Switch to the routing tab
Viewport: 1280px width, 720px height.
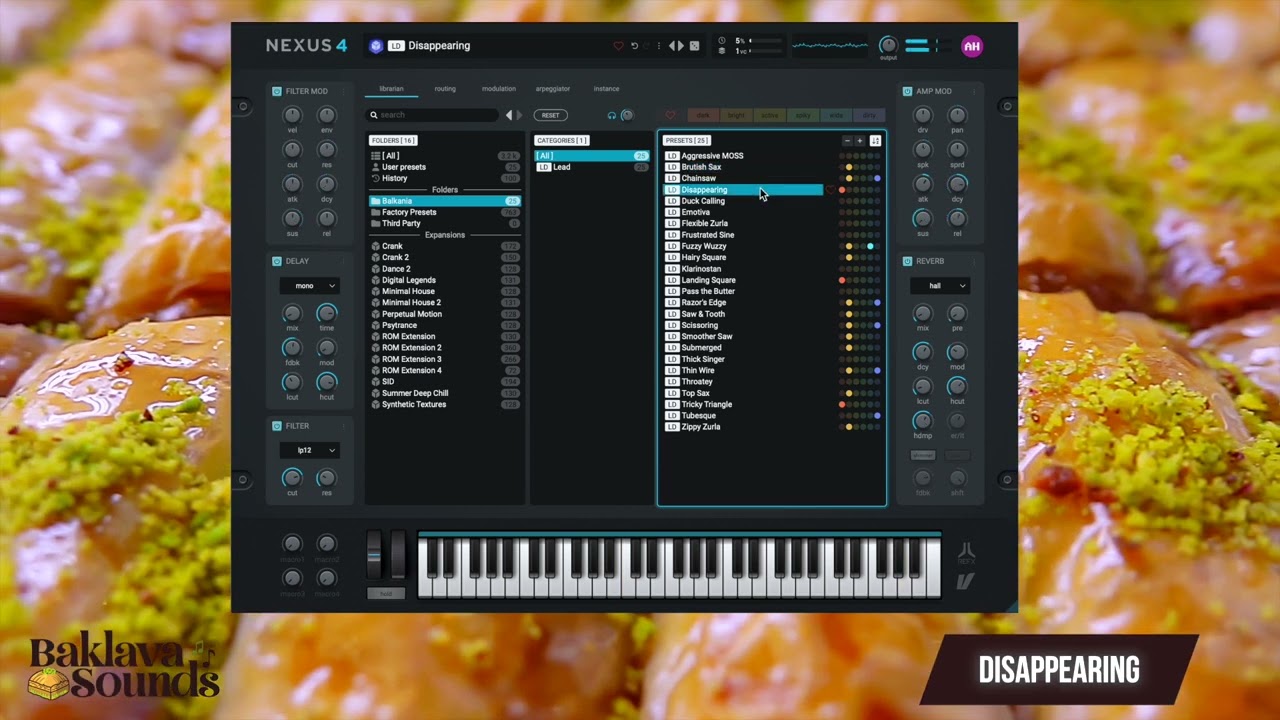coord(445,89)
